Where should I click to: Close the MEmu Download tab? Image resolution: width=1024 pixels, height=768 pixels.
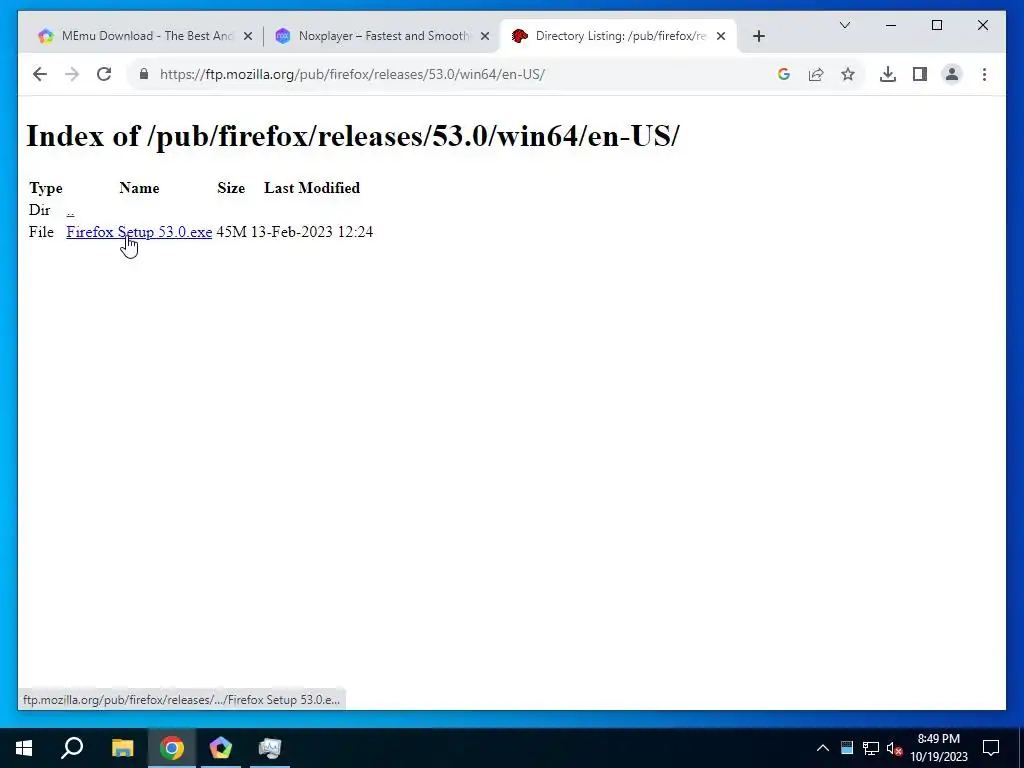248,37
